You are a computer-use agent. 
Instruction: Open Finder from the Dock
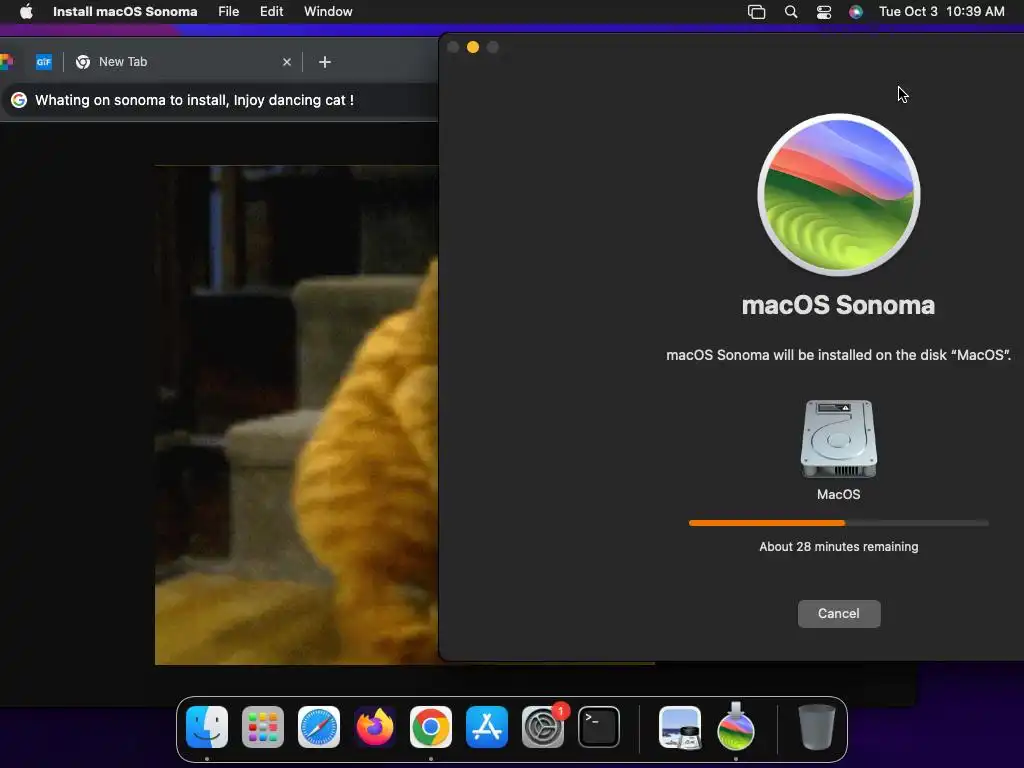coord(207,727)
